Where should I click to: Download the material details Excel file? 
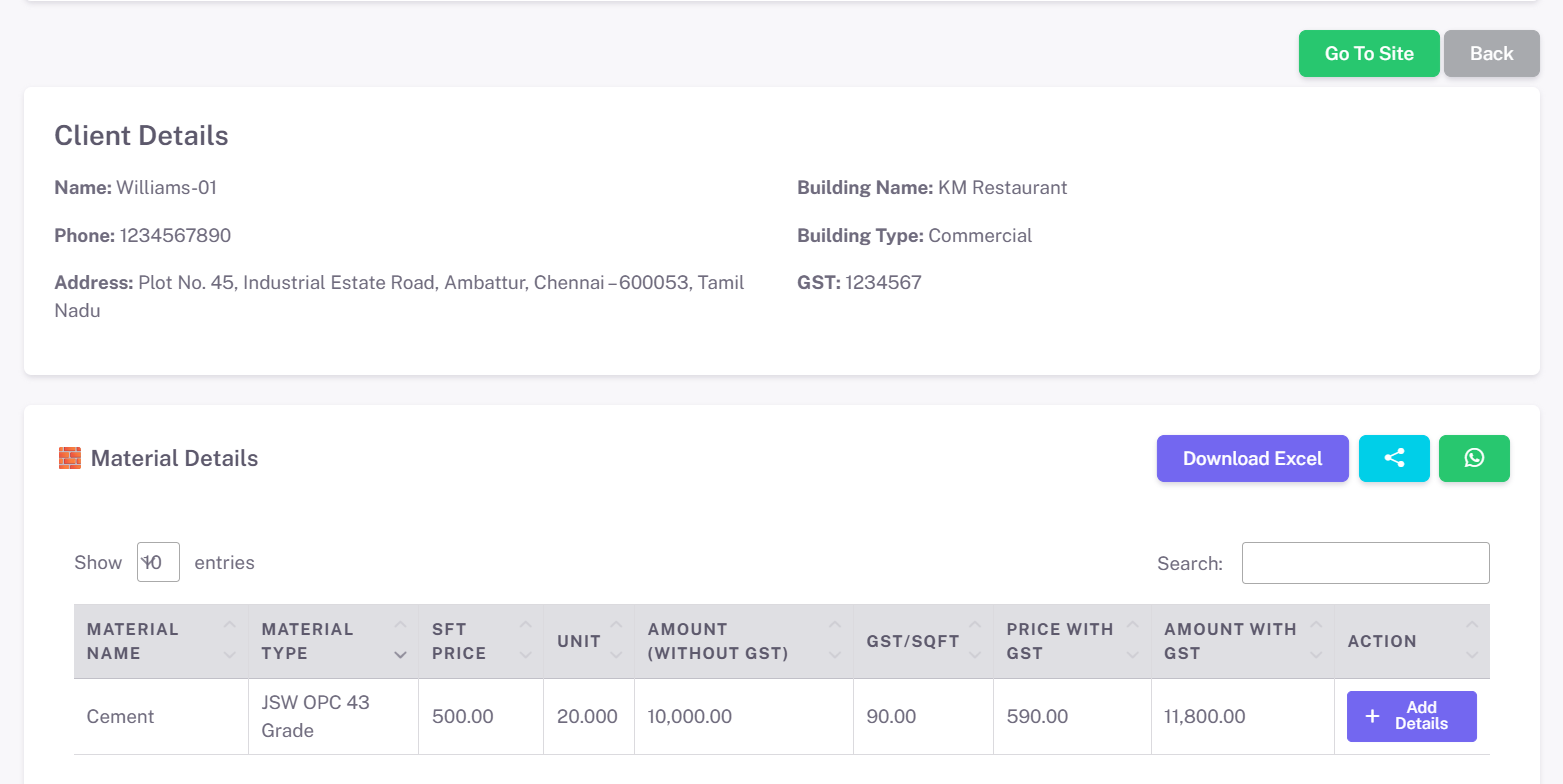point(1252,459)
